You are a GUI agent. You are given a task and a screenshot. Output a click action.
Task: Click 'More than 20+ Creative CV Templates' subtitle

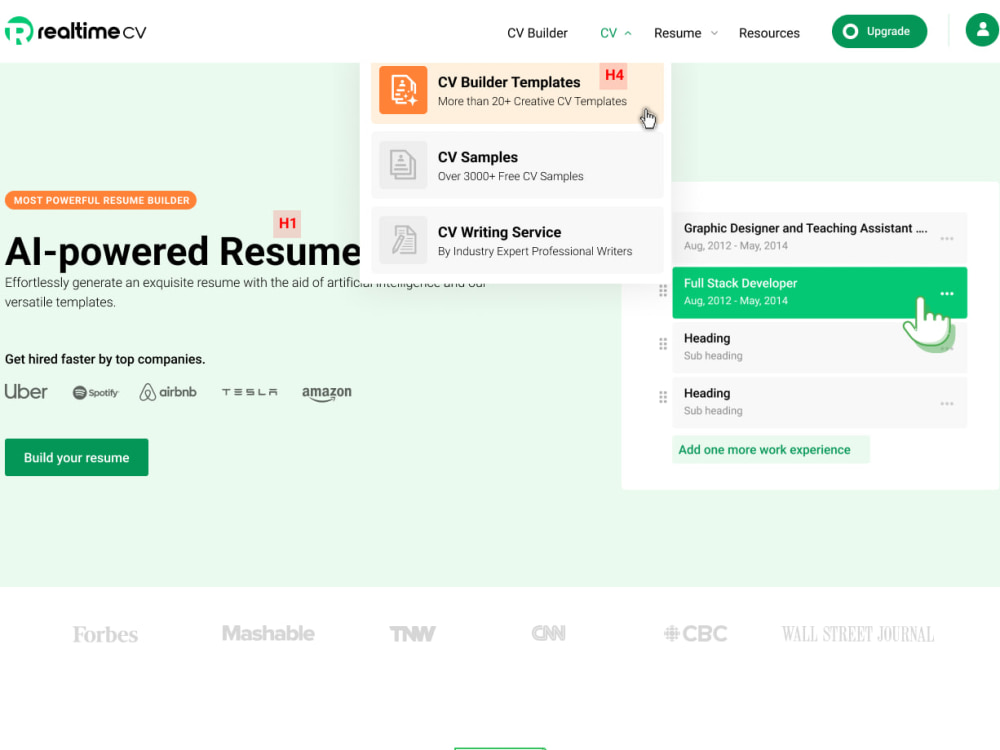(x=532, y=101)
